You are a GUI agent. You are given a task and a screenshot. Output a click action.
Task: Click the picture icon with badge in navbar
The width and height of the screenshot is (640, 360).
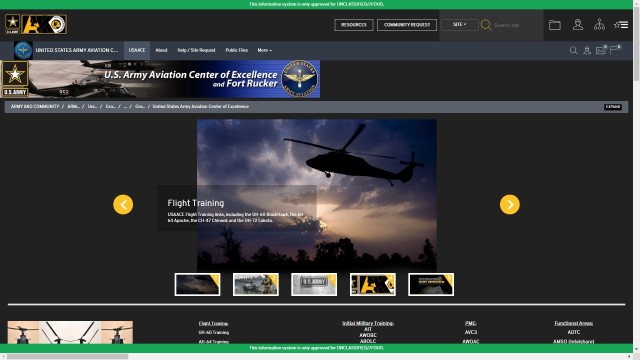pyautogui.click(x=601, y=50)
